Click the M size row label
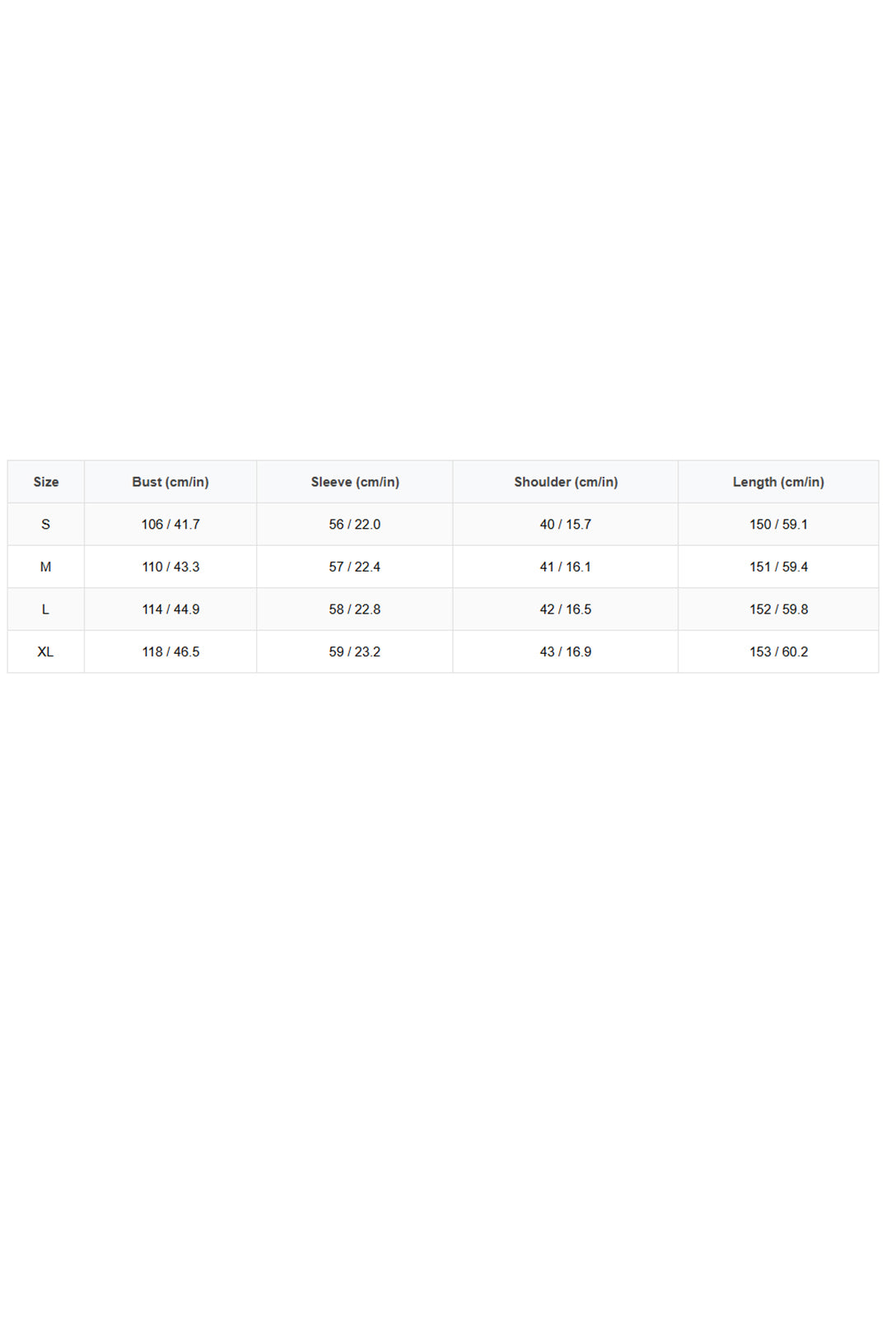The width and height of the screenshot is (896, 1344). (46, 567)
